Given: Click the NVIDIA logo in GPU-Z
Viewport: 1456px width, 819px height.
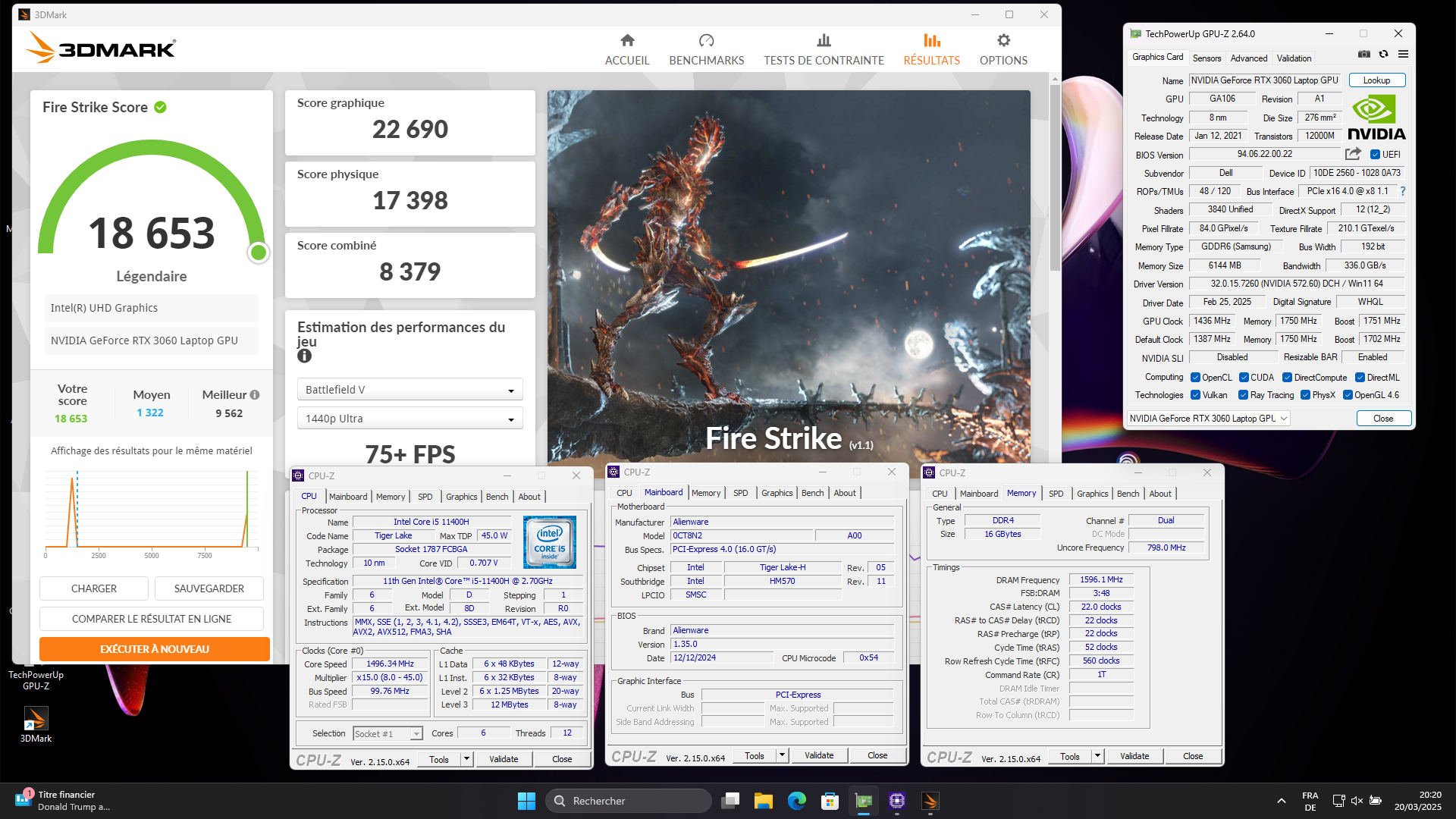Looking at the screenshot, I should click(1376, 118).
